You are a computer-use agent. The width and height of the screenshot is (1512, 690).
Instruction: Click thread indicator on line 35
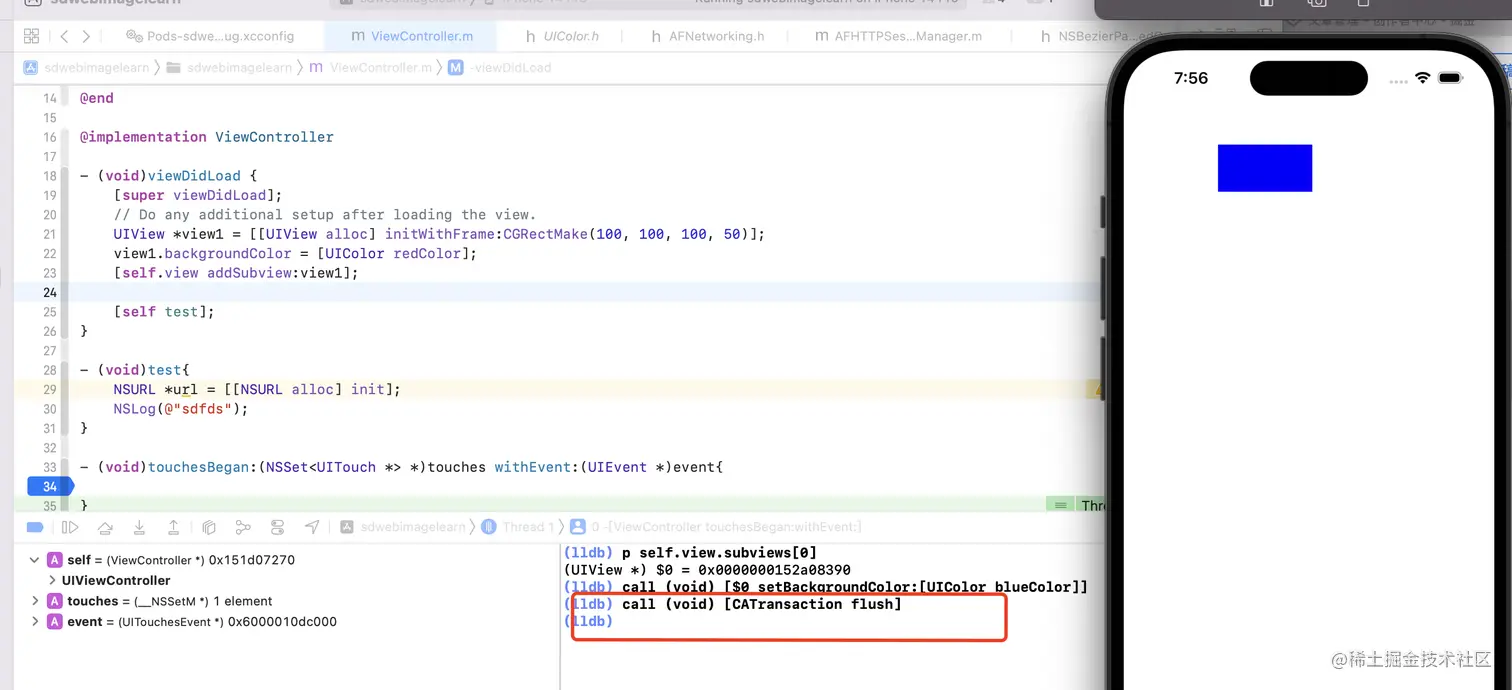[x=1075, y=505]
